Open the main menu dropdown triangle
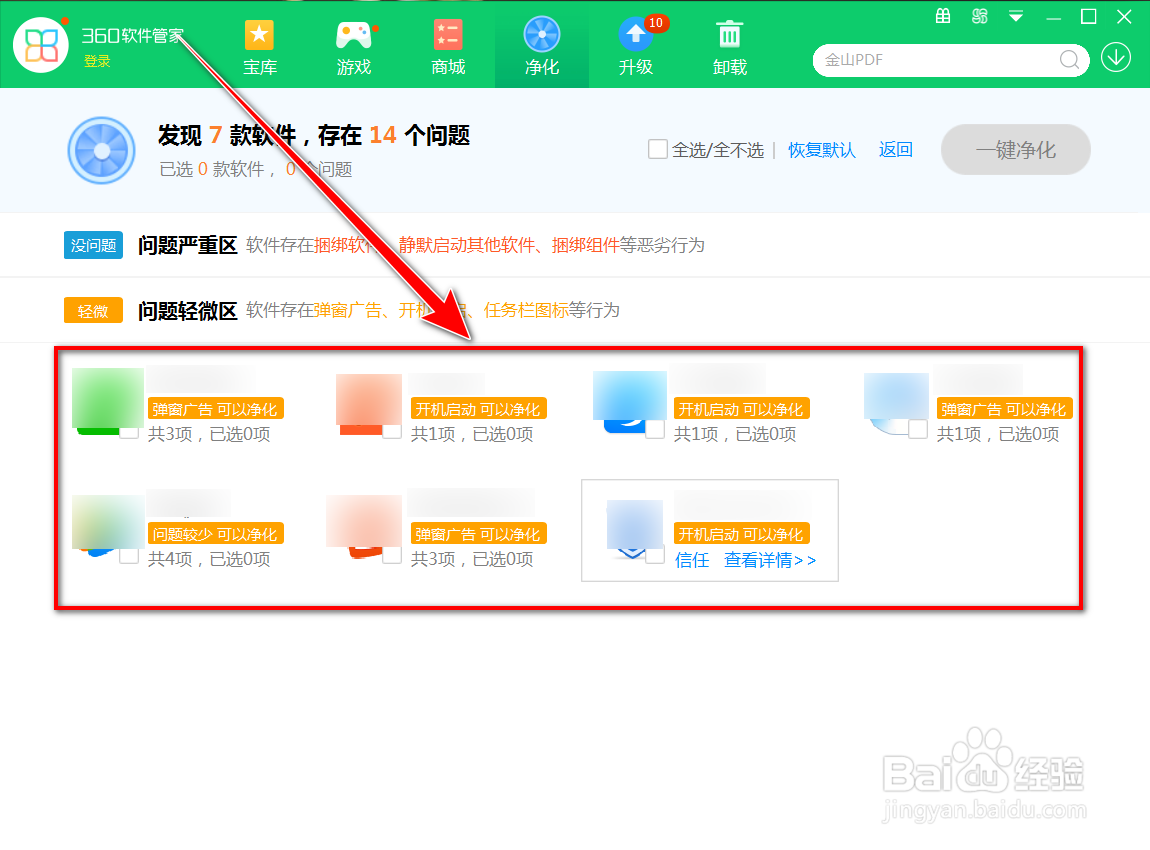 click(x=1015, y=17)
